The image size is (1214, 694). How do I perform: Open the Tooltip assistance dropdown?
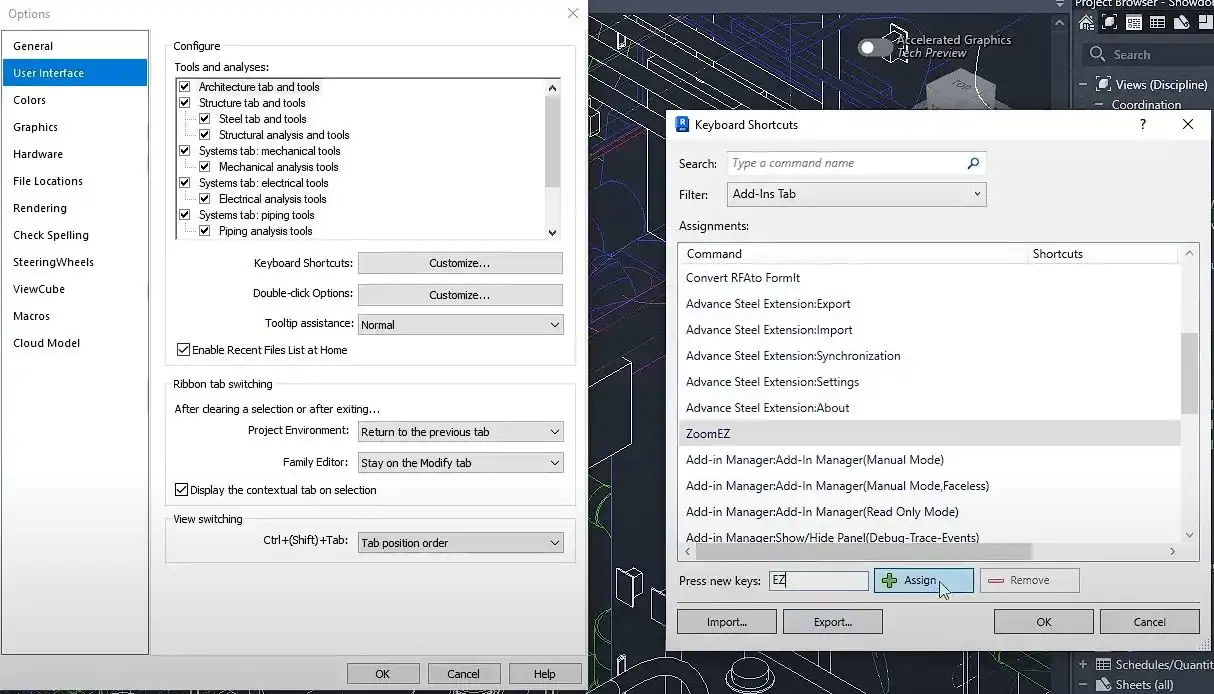[x=461, y=325]
